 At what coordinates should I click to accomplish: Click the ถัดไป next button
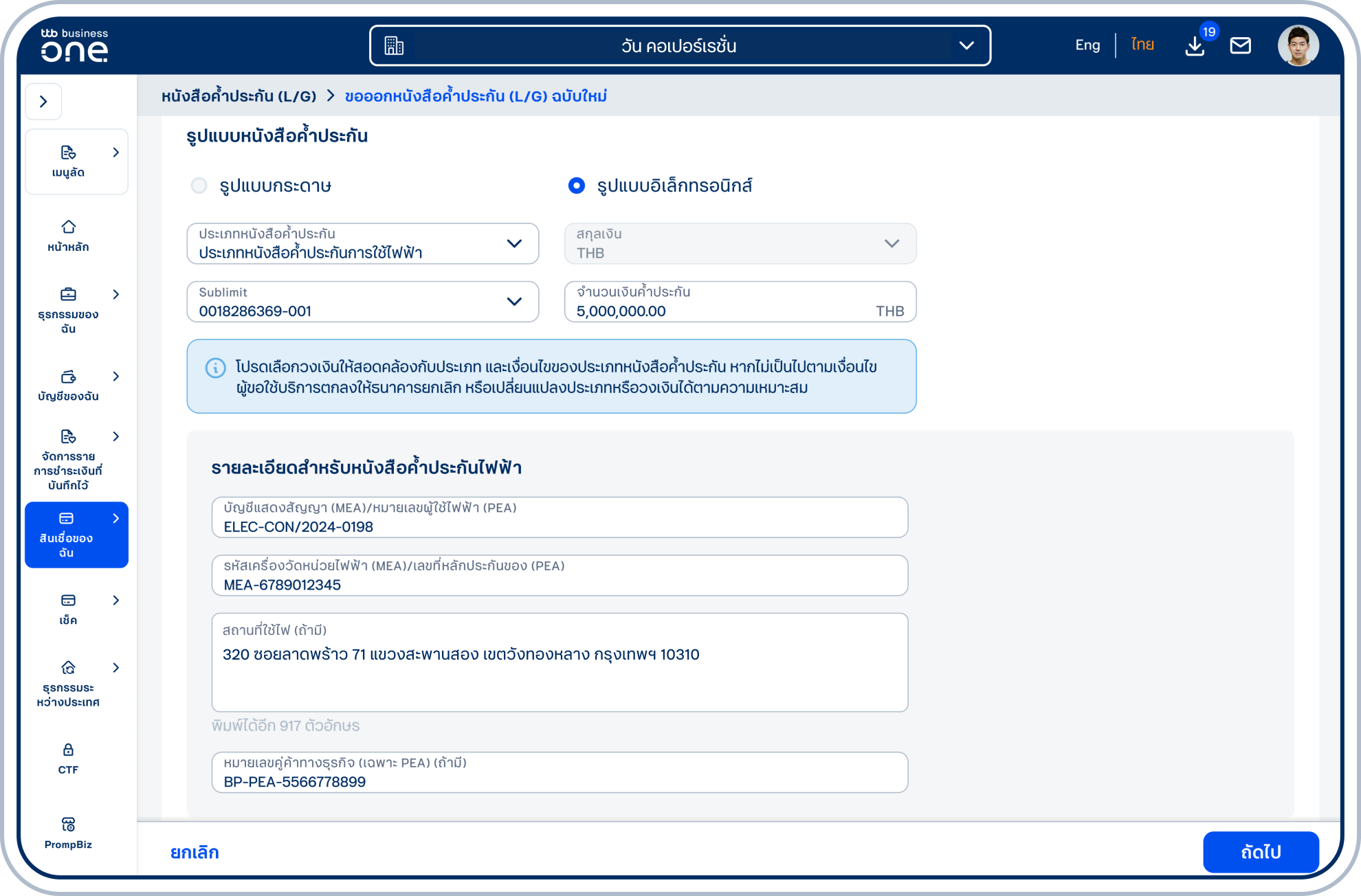pyautogui.click(x=1260, y=852)
